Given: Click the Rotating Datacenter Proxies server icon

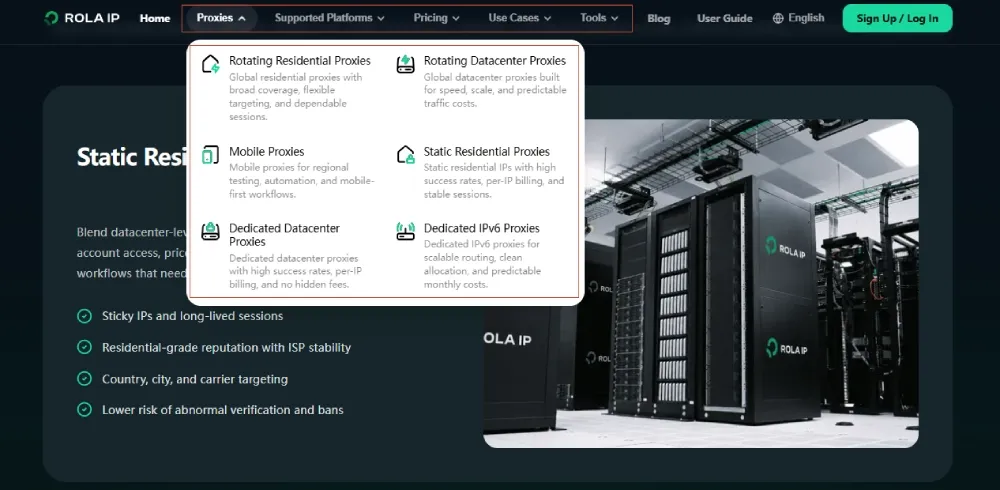Looking at the screenshot, I should (406, 64).
